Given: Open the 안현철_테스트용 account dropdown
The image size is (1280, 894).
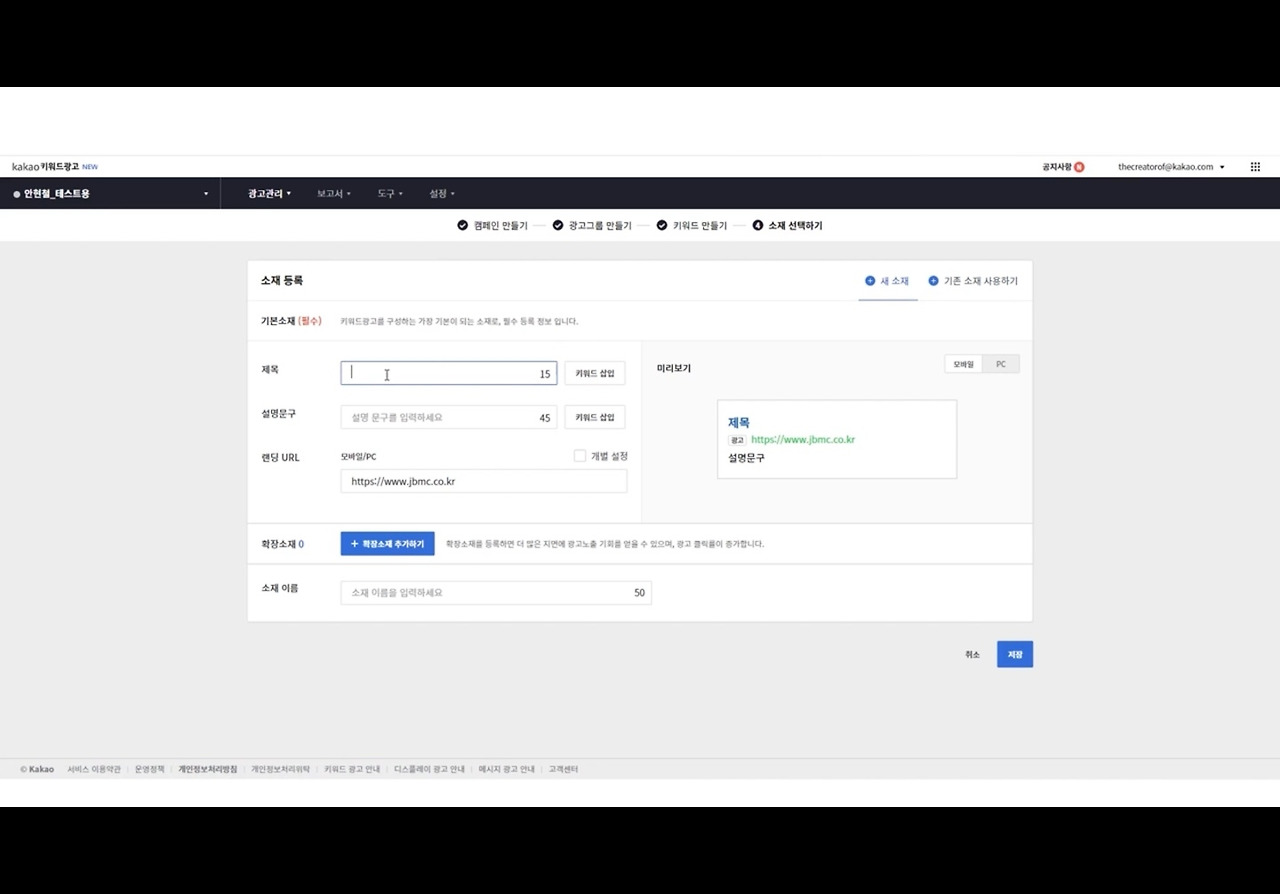Looking at the screenshot, I should click(110, 193).
